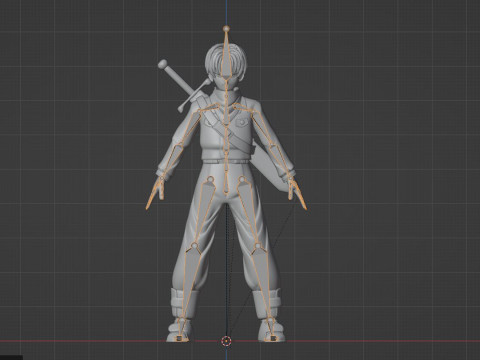This screenshot has height=360, width=480.
Task: Click the knee joint on the viewer's left leg
Action: tap(194, 247)
